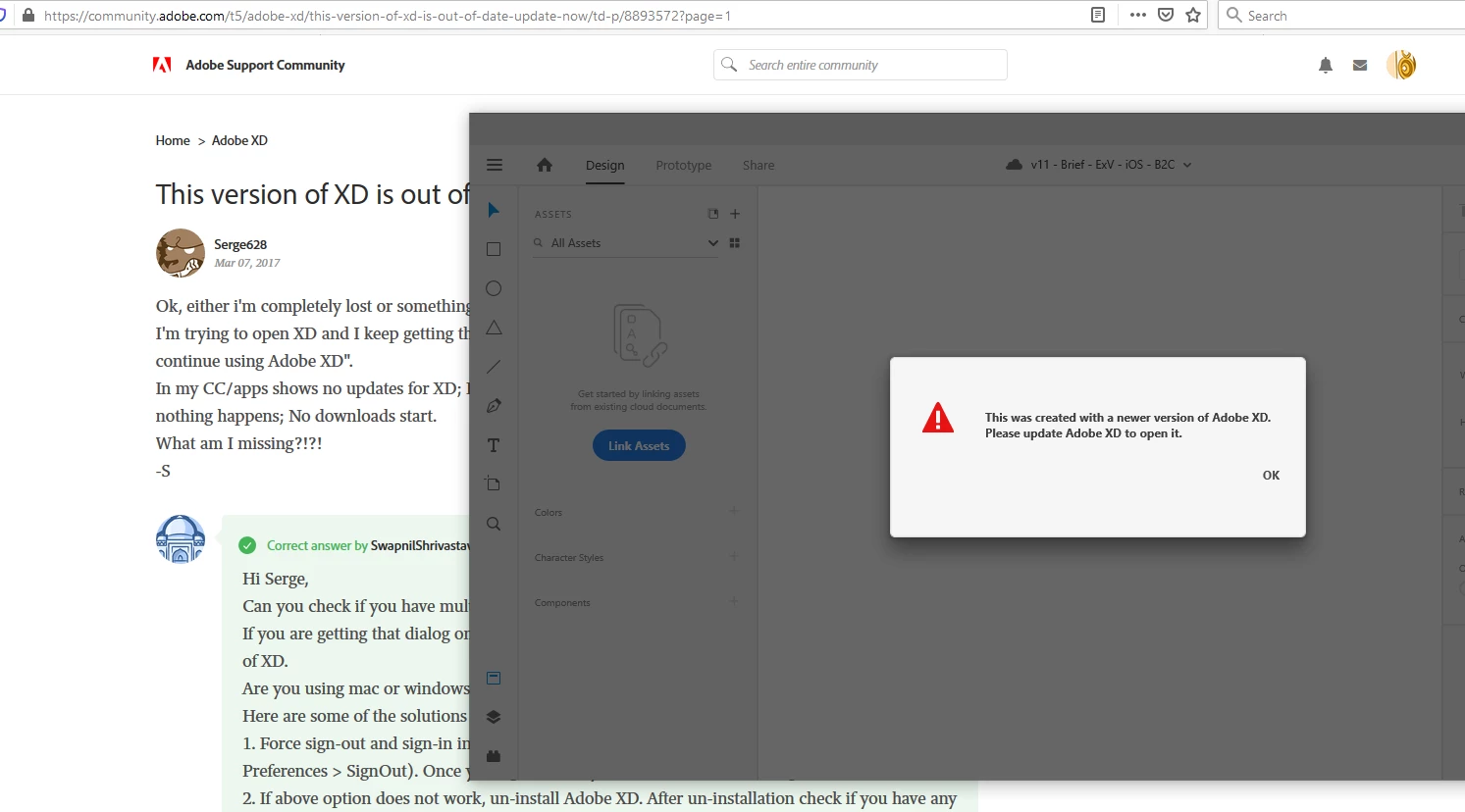Screen dimensions: 1465x812
Task: Open the Assets panel icon at bottom-left
Action: point(494,678)
